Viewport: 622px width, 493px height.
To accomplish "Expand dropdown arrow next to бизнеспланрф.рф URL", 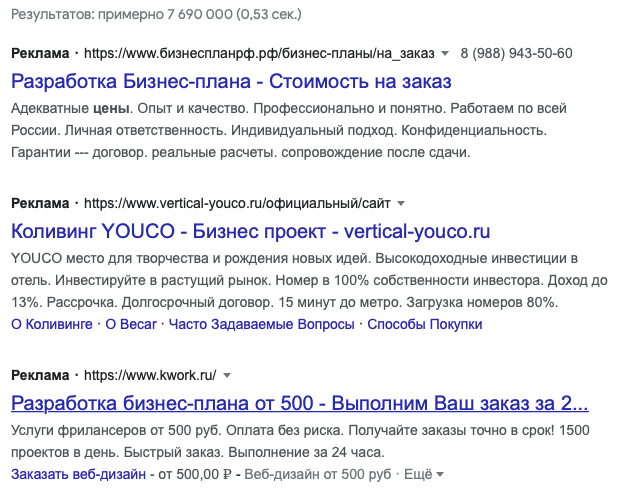I will coord(445,53).
